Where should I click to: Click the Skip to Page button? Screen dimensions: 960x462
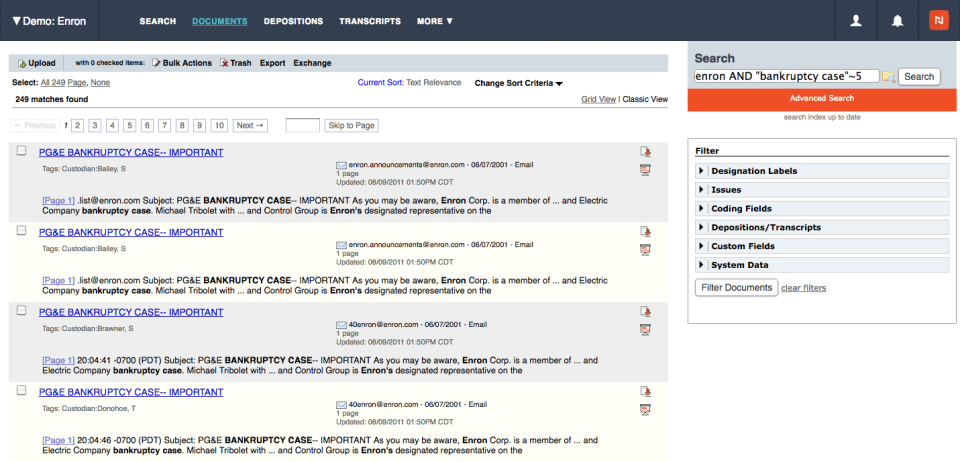[x=351, y=125]
